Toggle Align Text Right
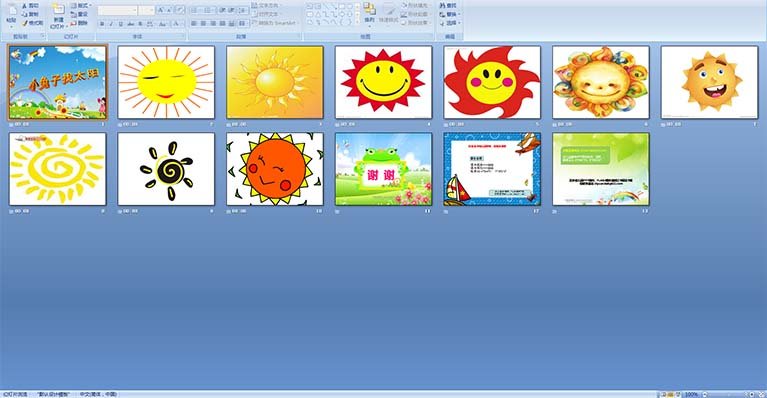Image resolution: width=767 pixels, height=398 pixels. pyautogui.click(x=213, y=23)
